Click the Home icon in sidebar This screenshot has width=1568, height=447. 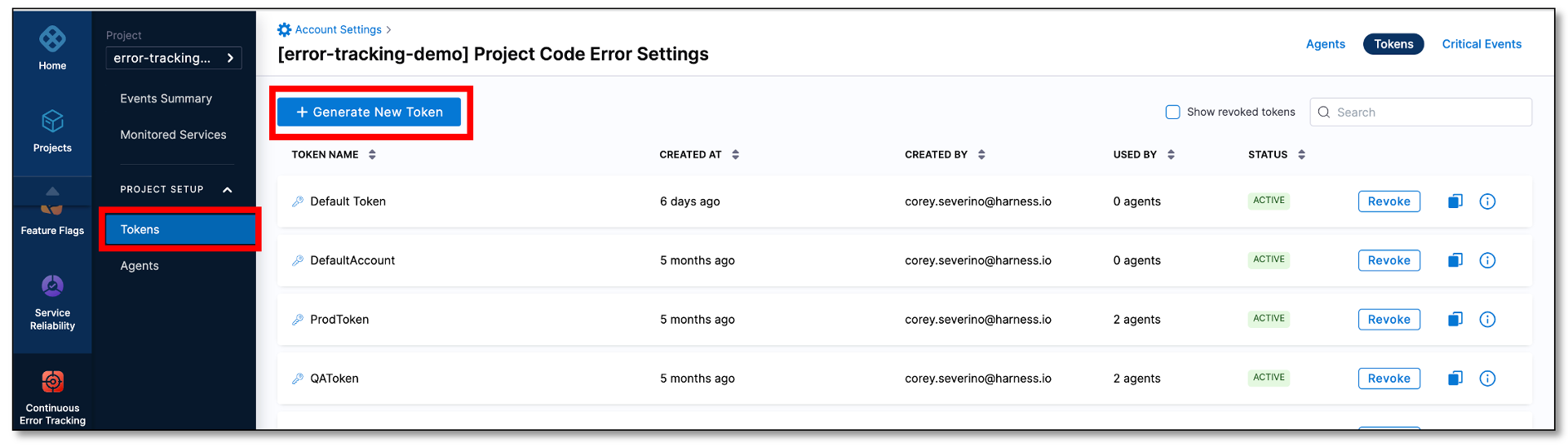[52, 39]
